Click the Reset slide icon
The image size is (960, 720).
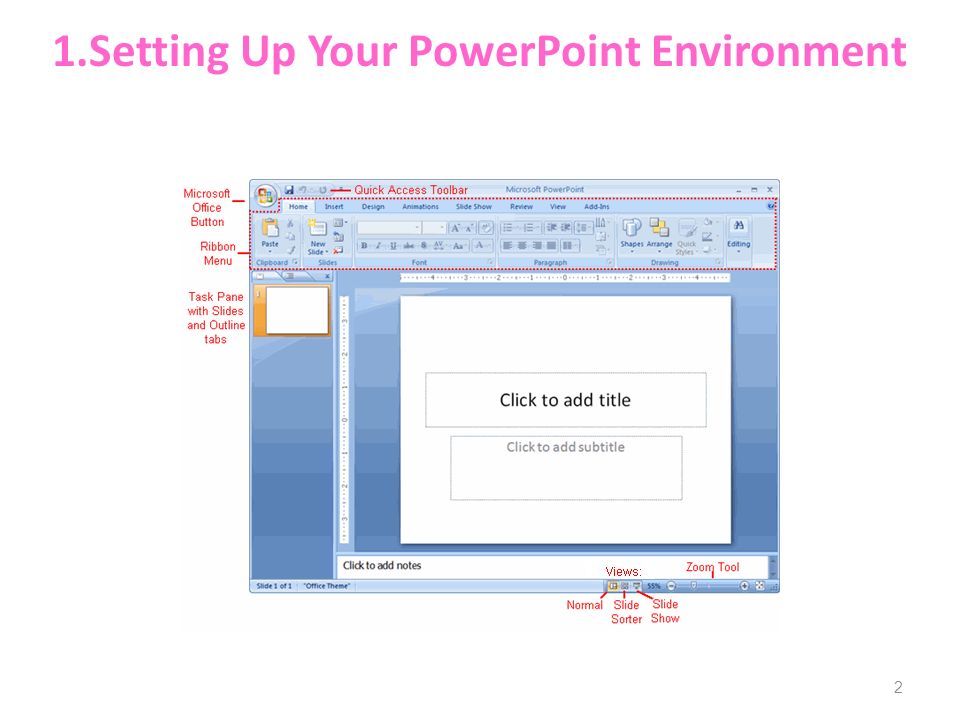click(339, 237)
